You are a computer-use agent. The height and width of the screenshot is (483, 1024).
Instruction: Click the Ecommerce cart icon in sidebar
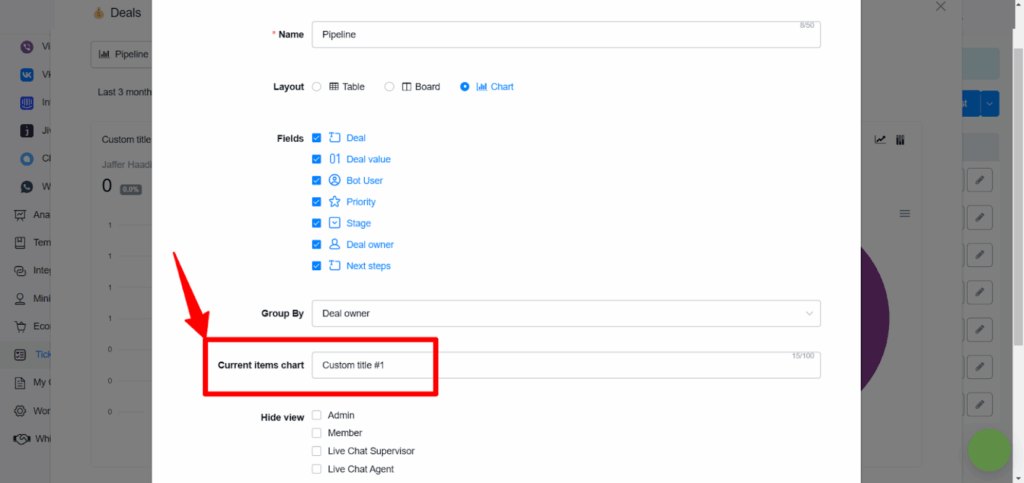[x=20, y=326]
